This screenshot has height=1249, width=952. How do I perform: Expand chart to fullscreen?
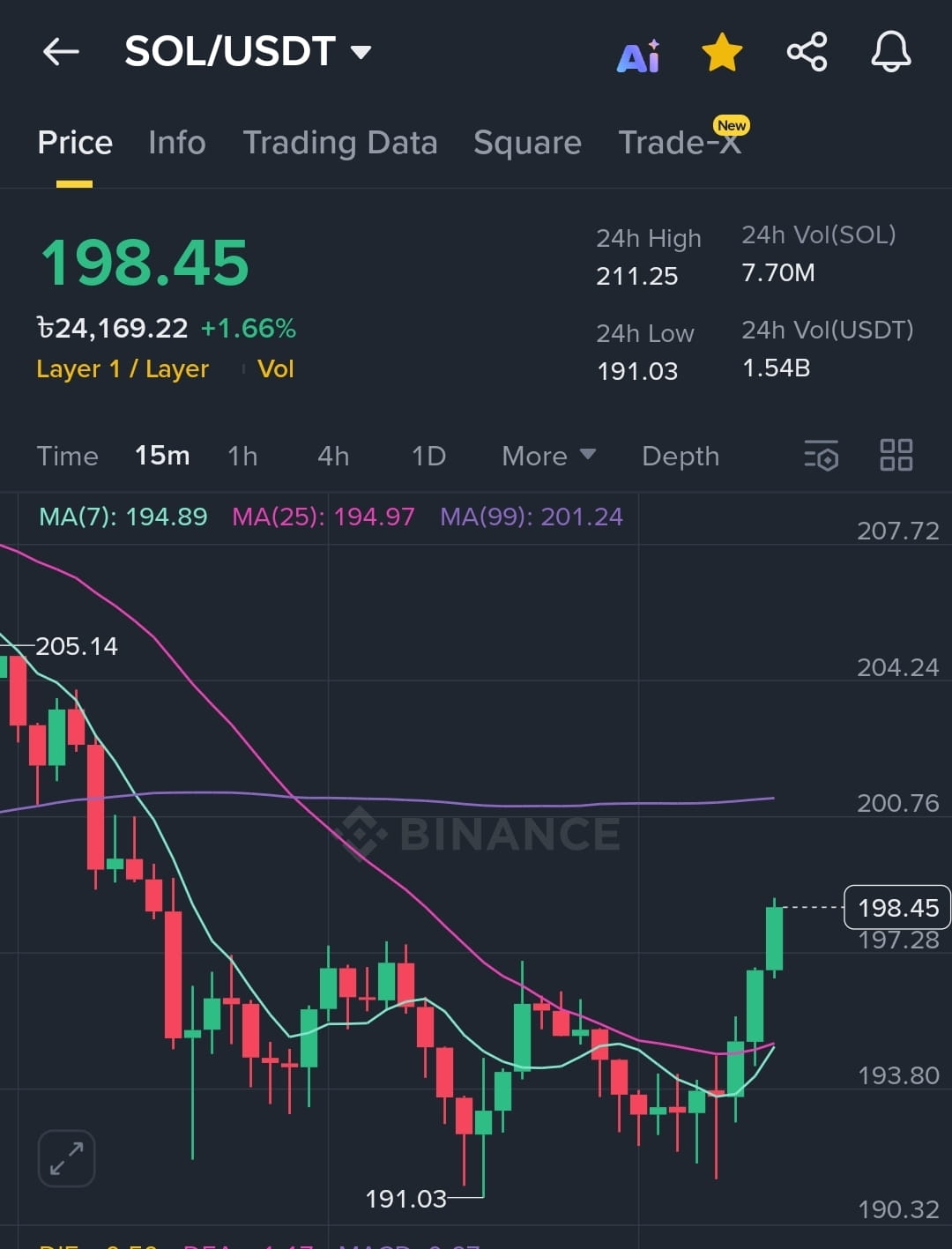[66, 1158]
